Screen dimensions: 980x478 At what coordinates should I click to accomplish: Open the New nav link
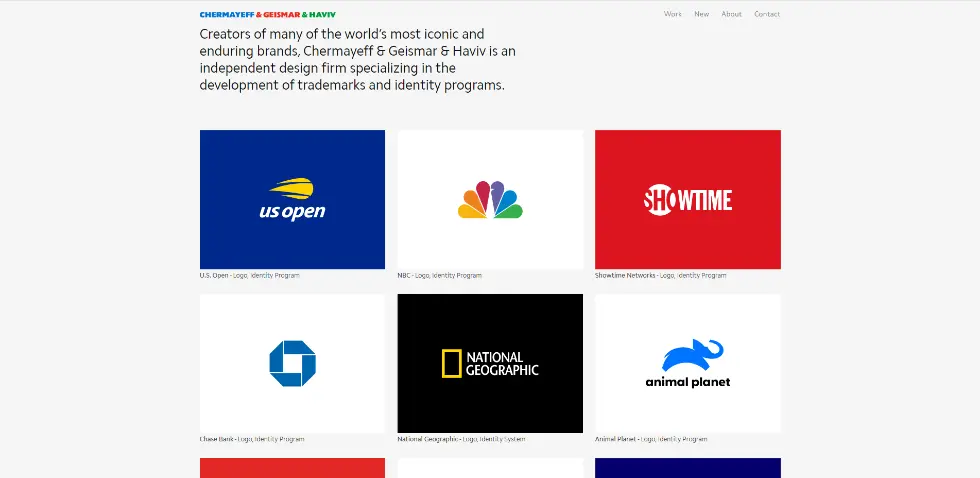click(x=701, y=14)
